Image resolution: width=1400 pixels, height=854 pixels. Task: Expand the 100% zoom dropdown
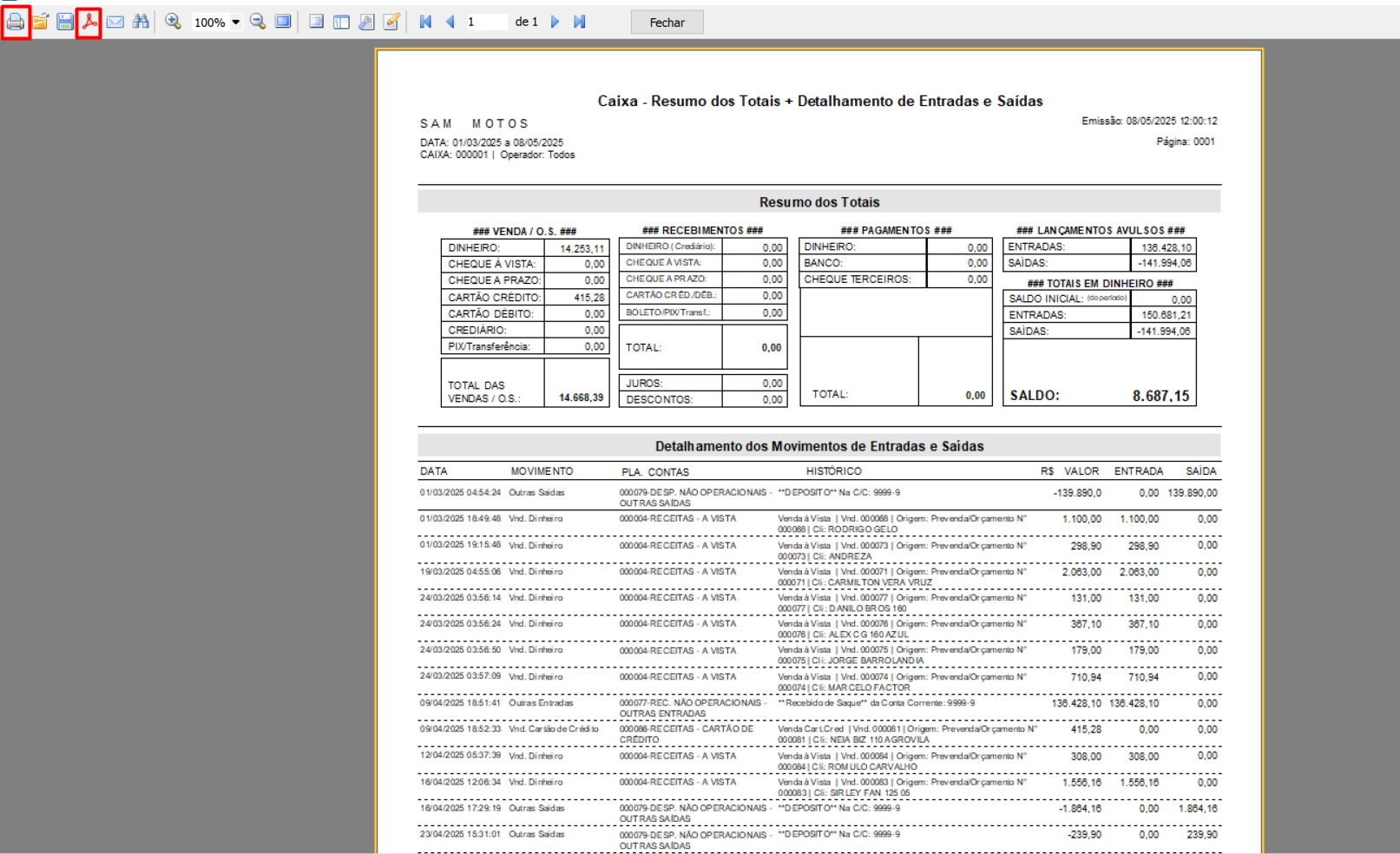(235, 23)
